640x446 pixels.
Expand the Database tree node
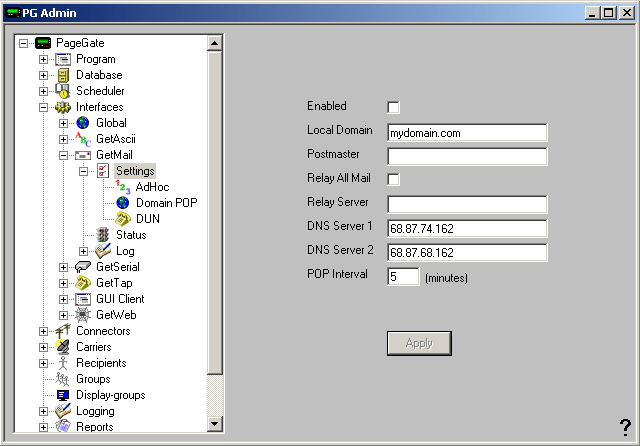click(x=43, y=75)
